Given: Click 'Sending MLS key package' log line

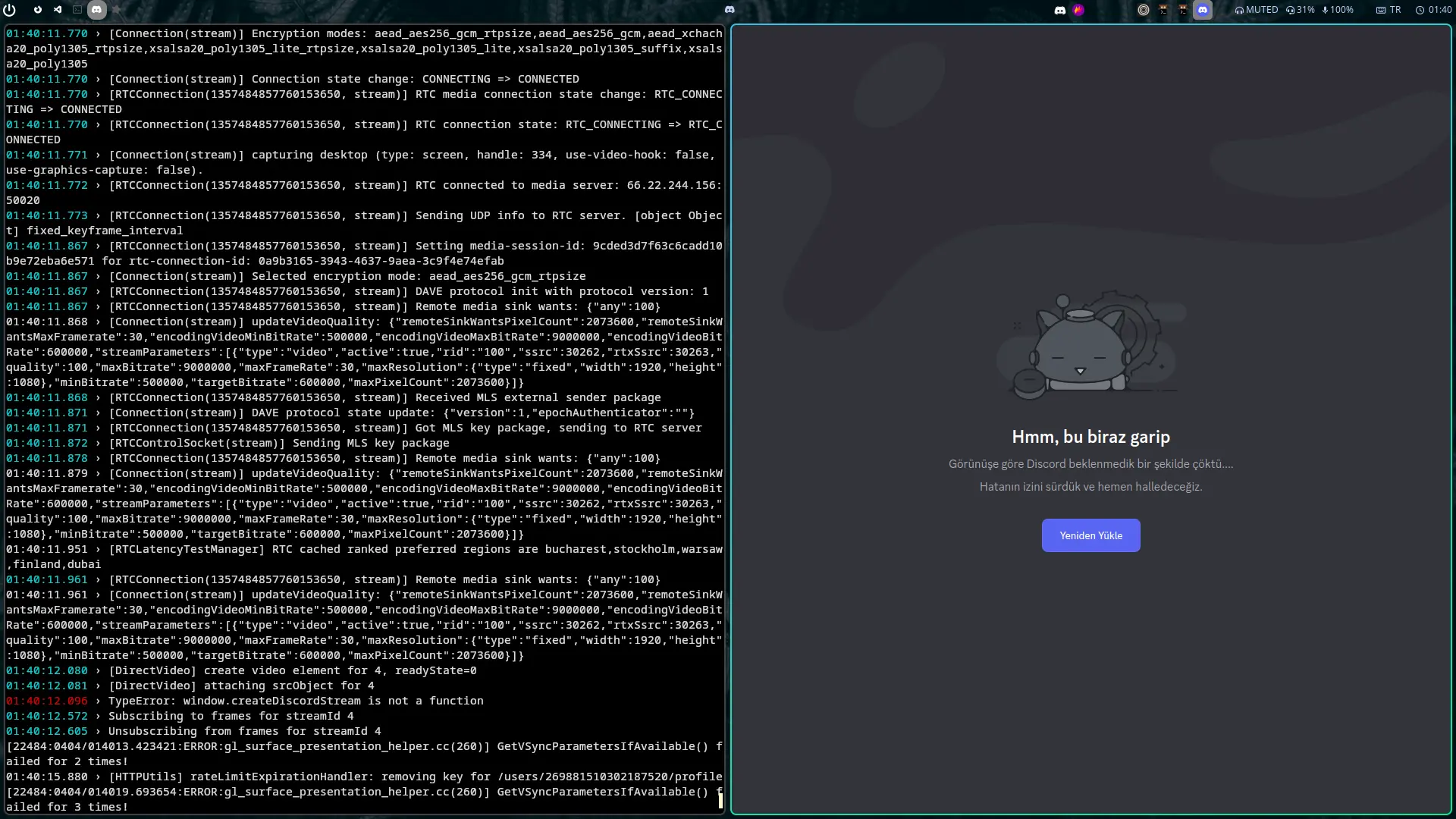Looking at the screenshot, I should click(227, 443).
